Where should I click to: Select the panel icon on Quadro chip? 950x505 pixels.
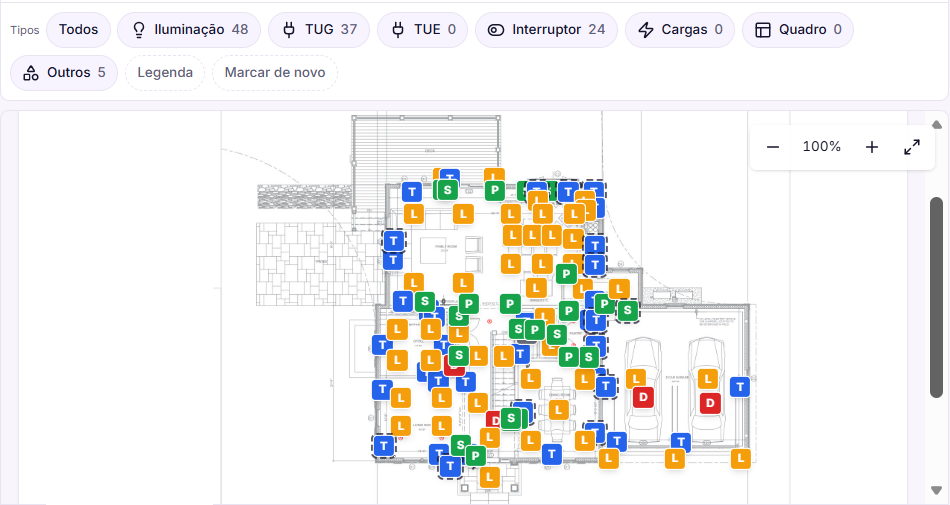pos(763,30)
